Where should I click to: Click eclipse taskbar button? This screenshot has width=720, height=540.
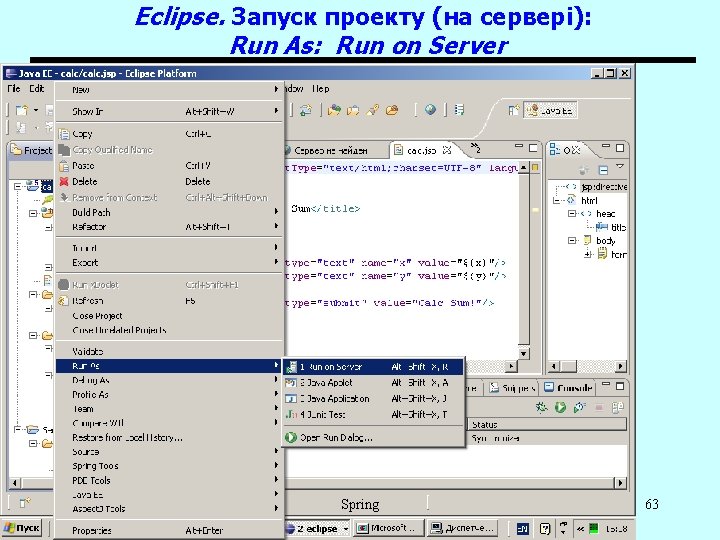point(318,529)
